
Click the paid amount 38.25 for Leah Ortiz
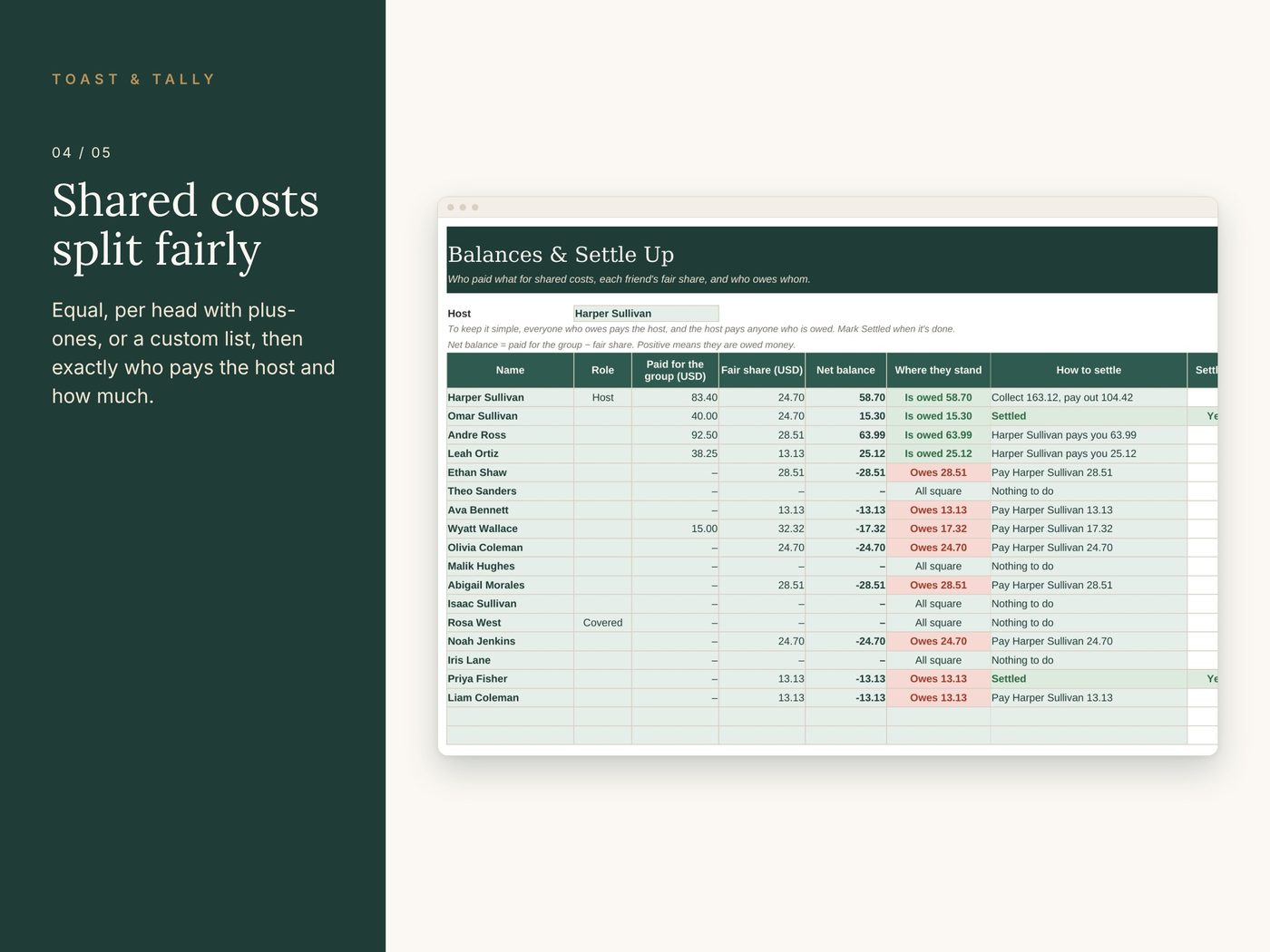point(675,454)
